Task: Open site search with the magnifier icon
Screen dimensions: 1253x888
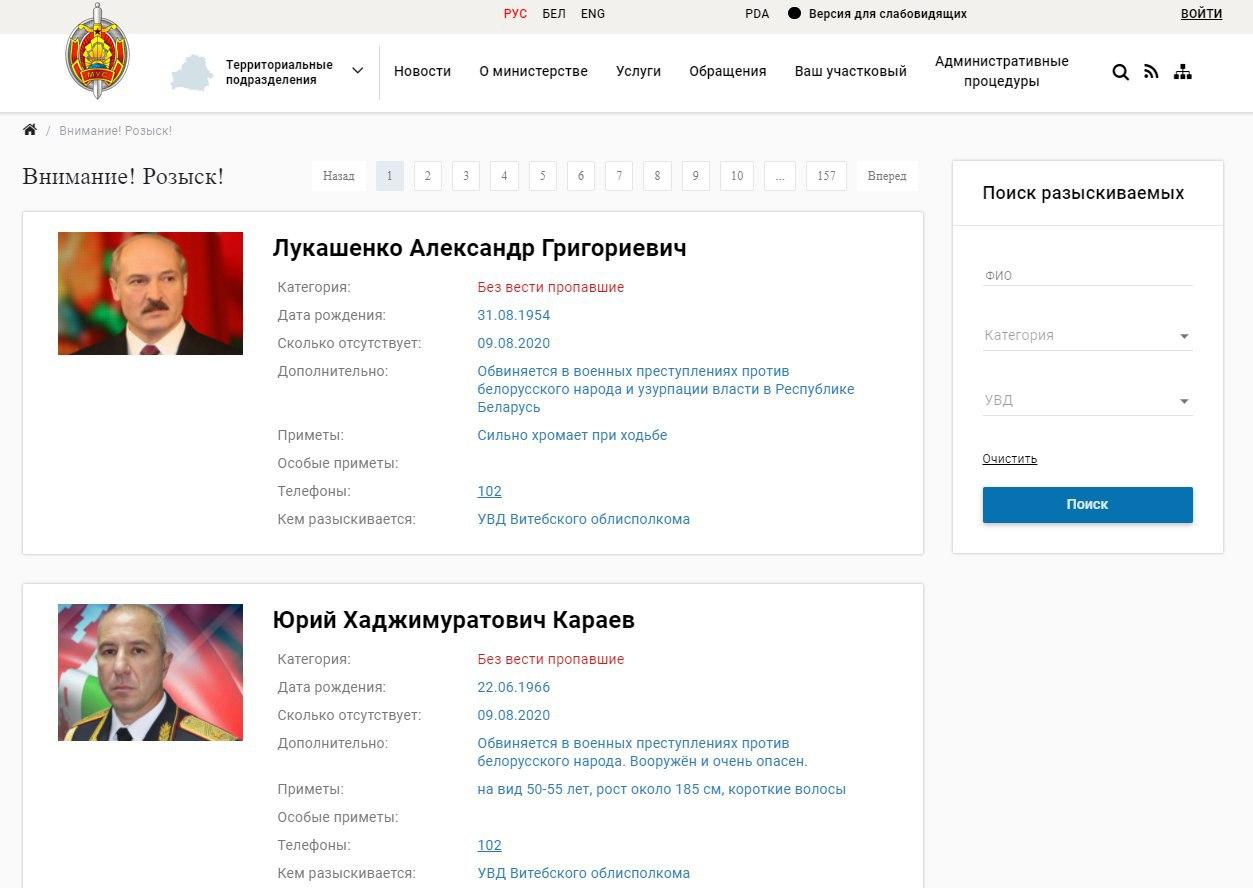Action: tap(1119, 71)
